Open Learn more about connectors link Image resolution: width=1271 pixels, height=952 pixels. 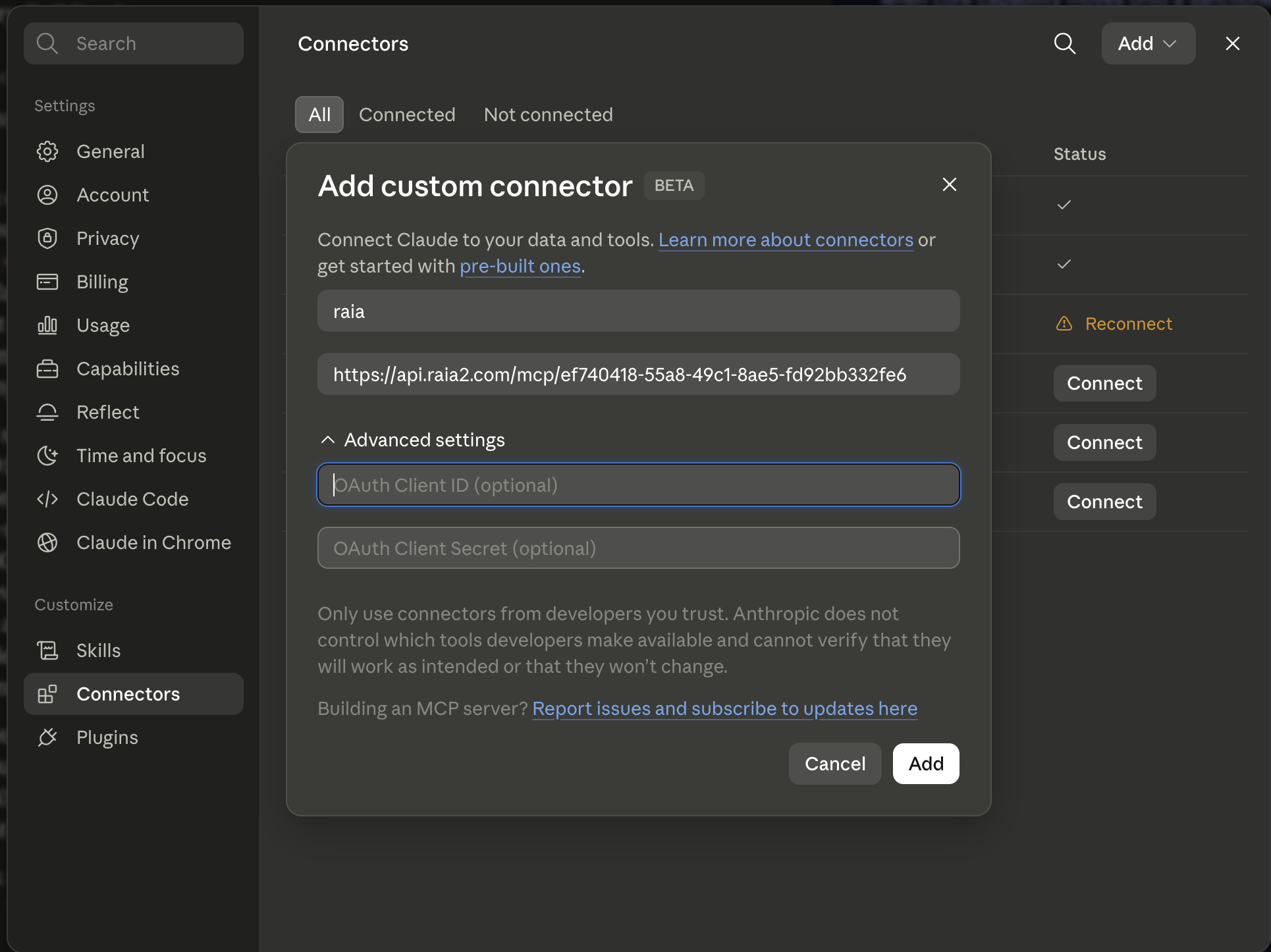click(786, 240)
